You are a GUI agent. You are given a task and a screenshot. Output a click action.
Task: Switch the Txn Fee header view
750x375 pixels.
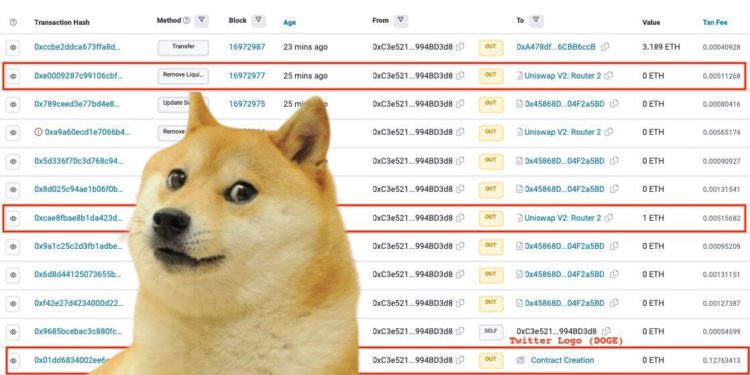[715, 22]
